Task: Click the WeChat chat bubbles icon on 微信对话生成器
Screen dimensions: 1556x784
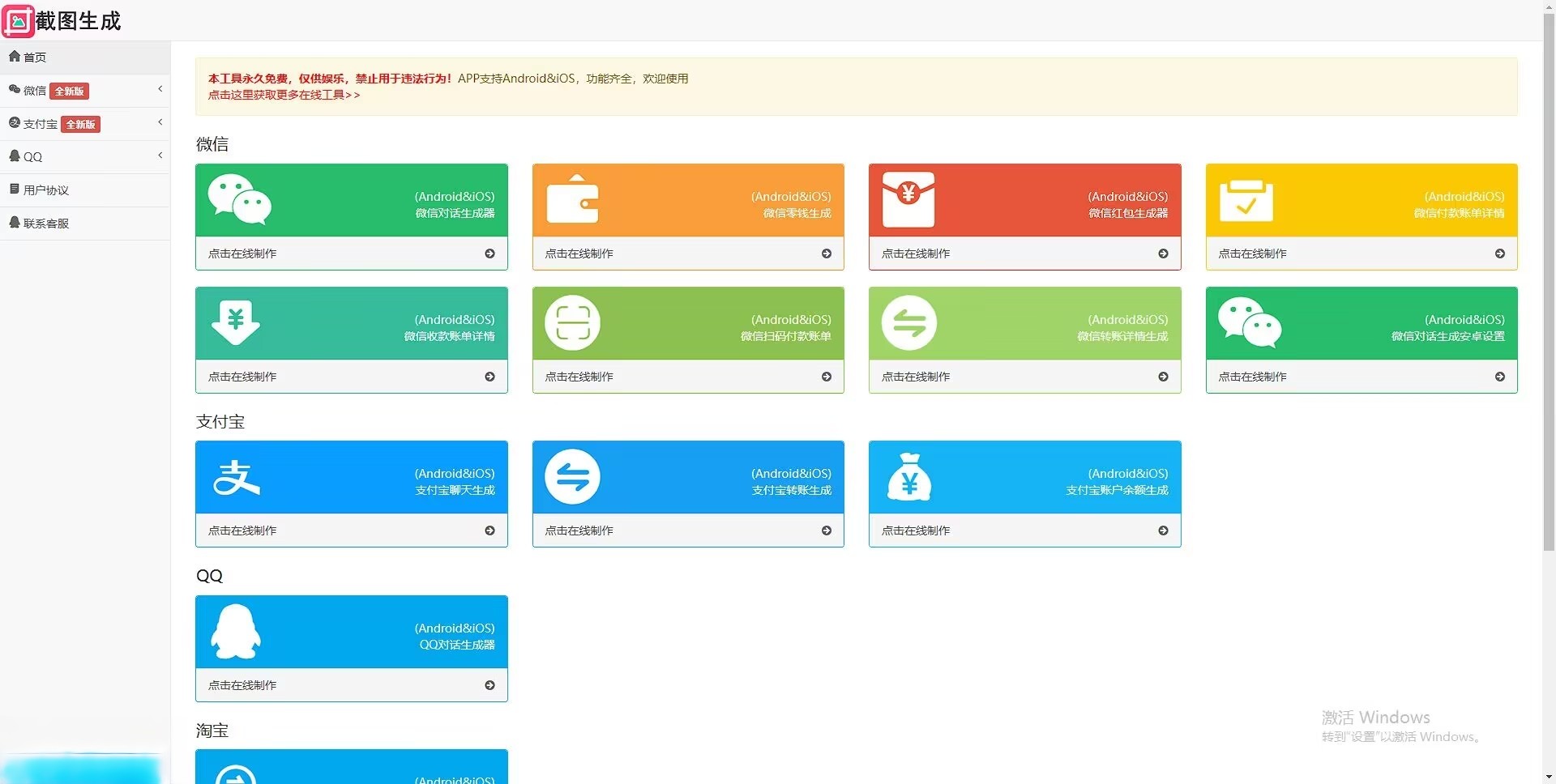Action: click(239, 199)
